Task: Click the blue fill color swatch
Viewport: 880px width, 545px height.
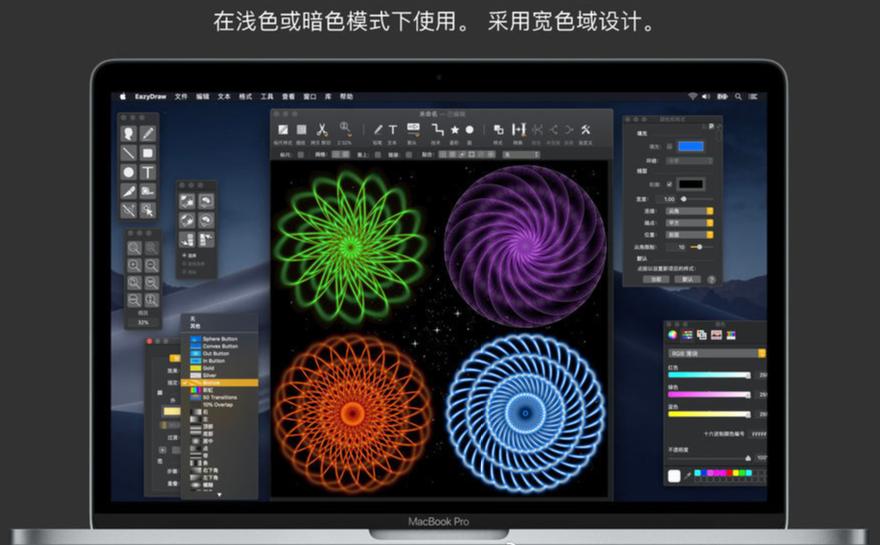Action: coord(691,146)
